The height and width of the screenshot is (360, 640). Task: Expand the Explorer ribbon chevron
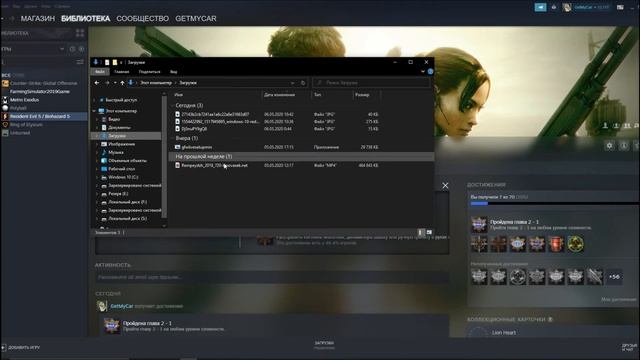click(x=423, y=71)
